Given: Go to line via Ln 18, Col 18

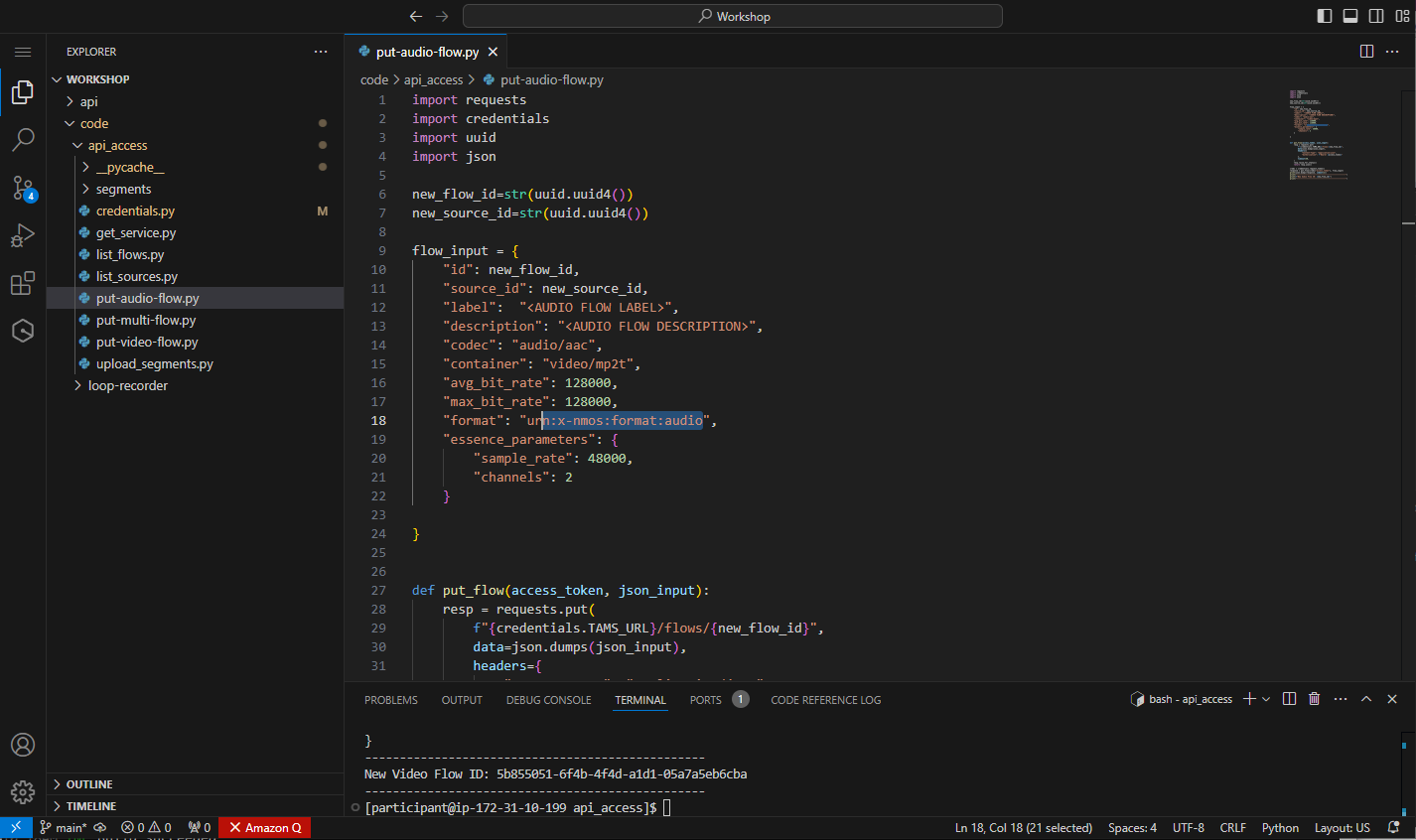Looking at the screenshot, I should pos(1023,827).
